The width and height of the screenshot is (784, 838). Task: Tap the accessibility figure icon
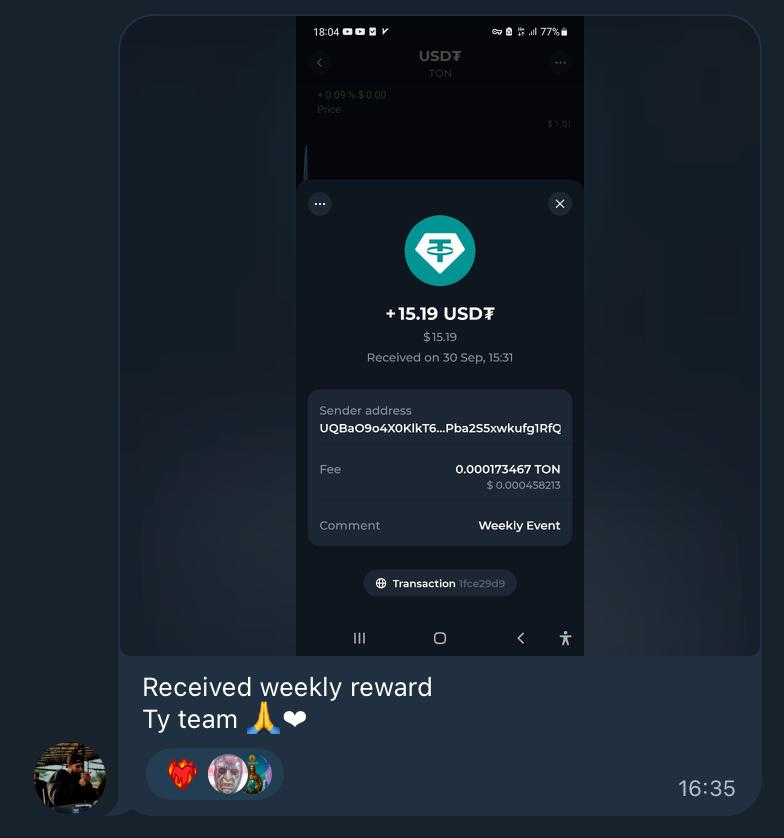click(565, 638)
